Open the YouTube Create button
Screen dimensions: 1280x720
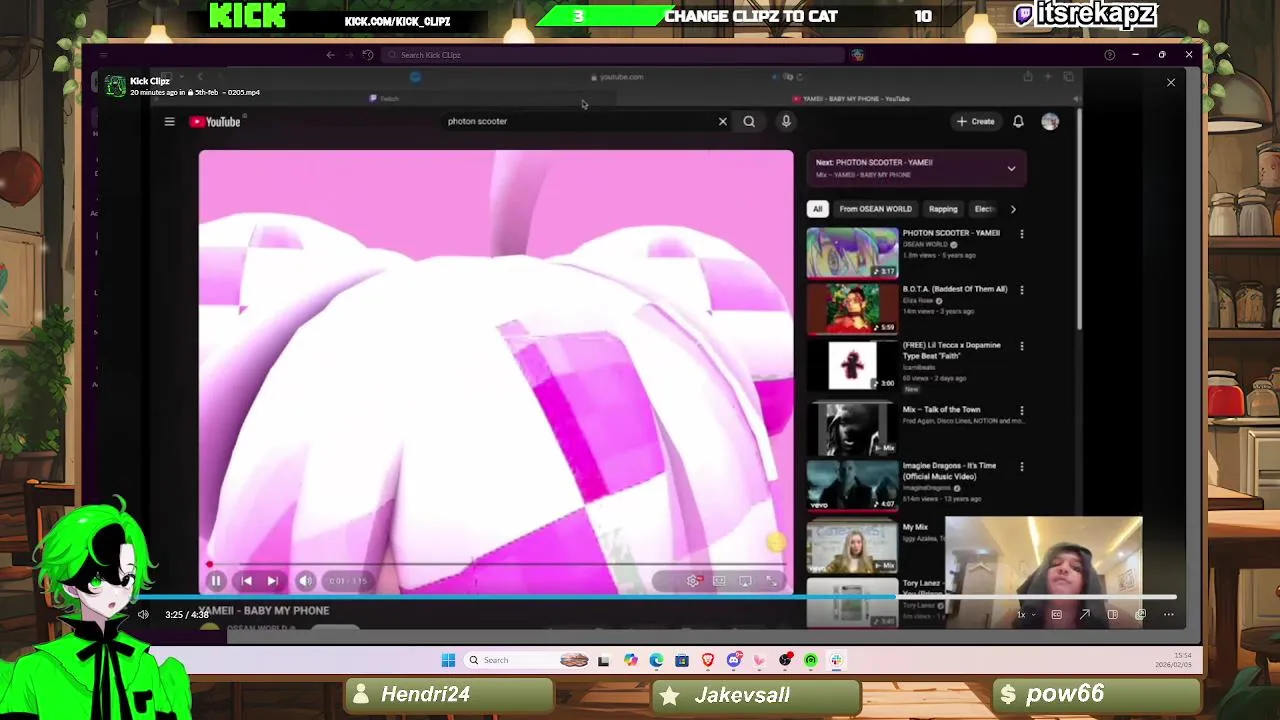975,121
